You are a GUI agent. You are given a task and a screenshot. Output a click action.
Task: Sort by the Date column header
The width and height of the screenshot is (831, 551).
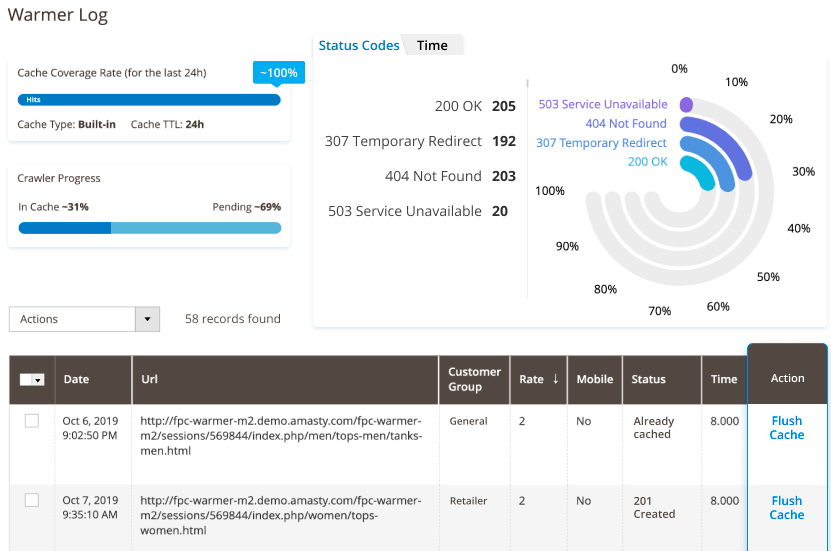click(76, 379)
